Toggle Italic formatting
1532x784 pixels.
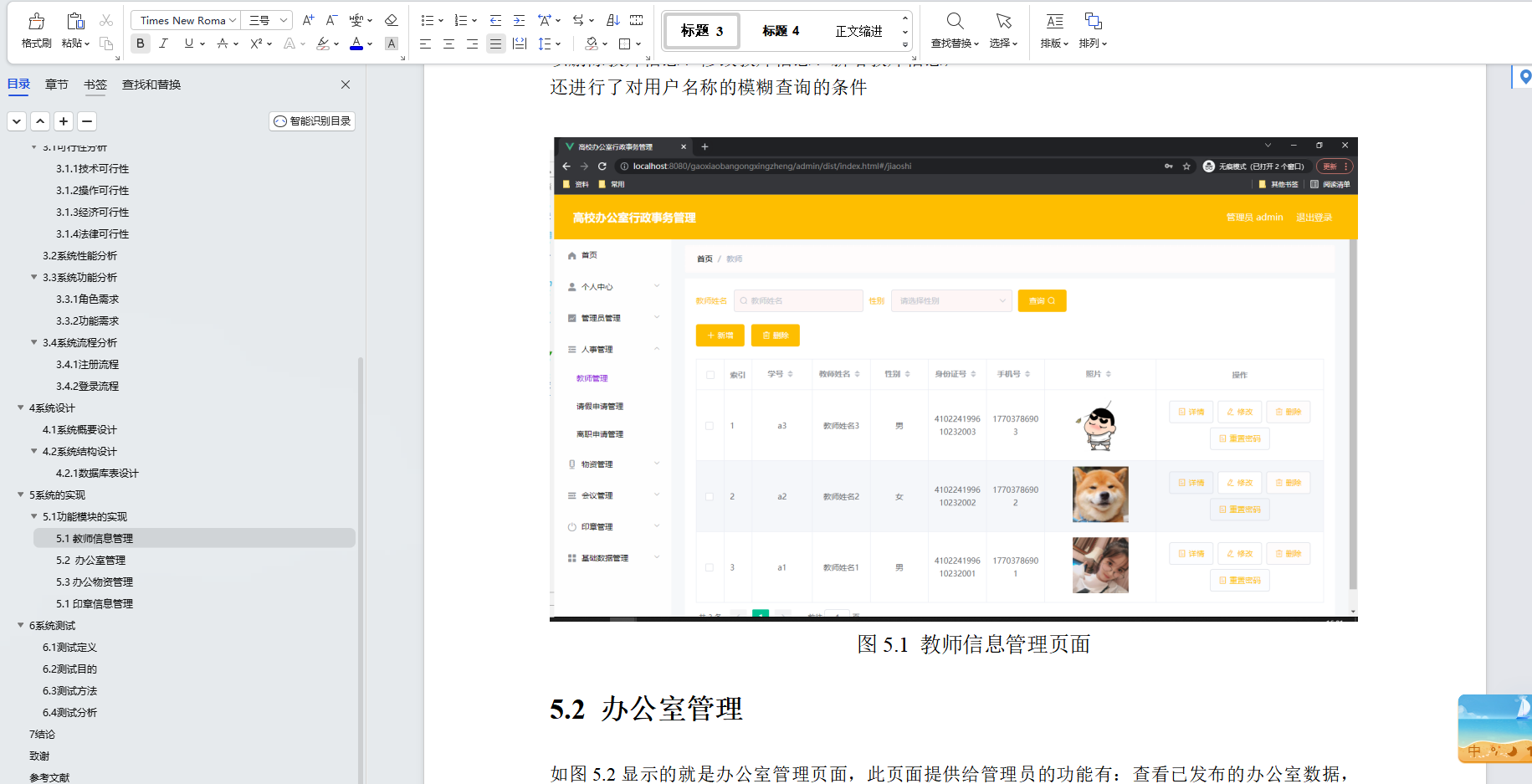click(164, 44)
